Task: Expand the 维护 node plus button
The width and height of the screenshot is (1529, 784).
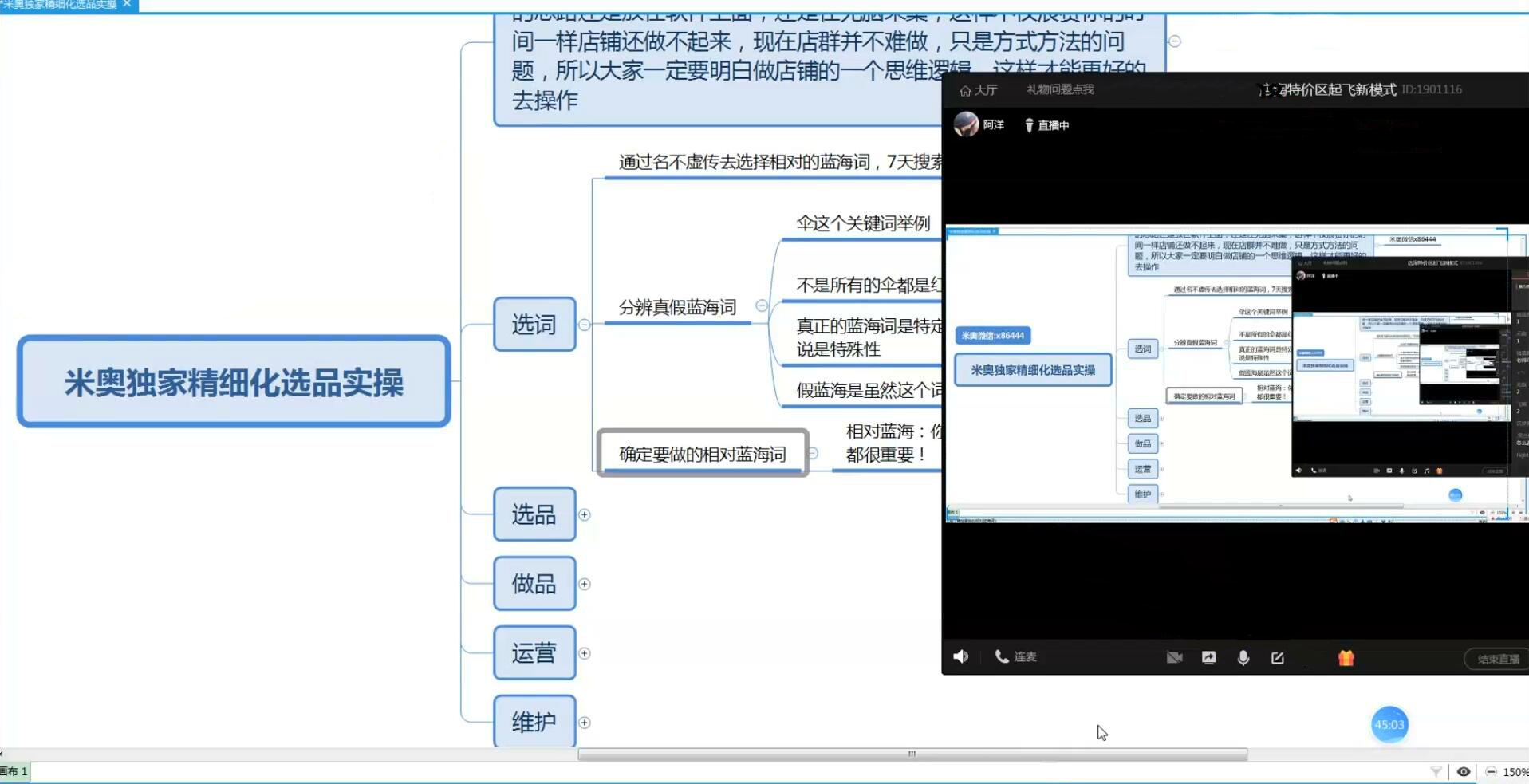Action: click(585, 723)
